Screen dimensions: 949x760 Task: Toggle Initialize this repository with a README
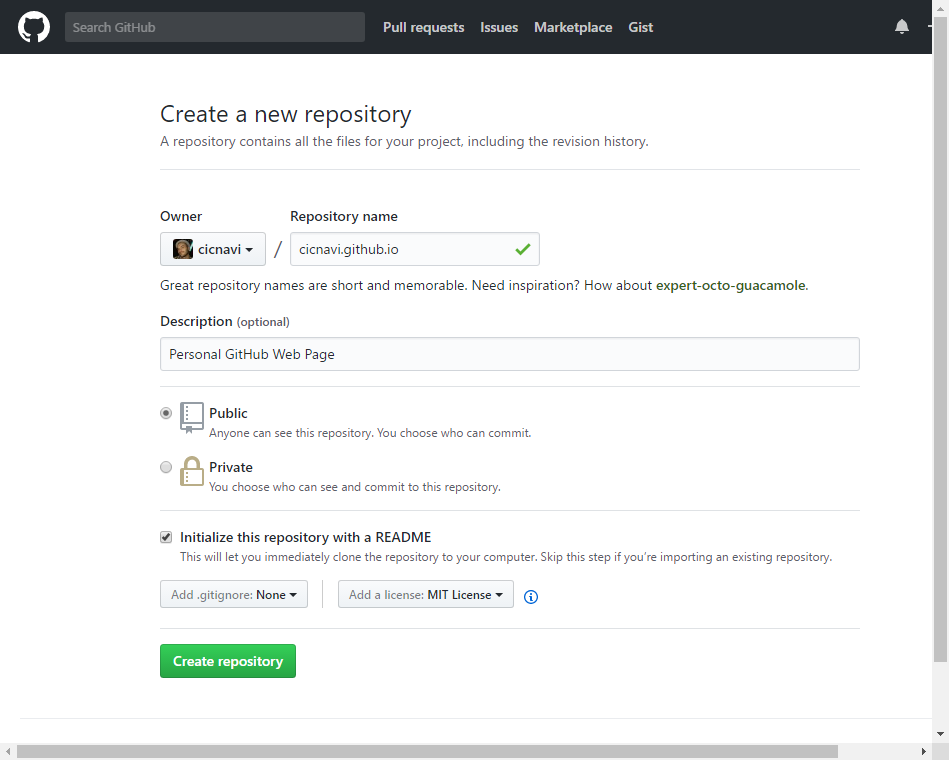click(166, 537)
